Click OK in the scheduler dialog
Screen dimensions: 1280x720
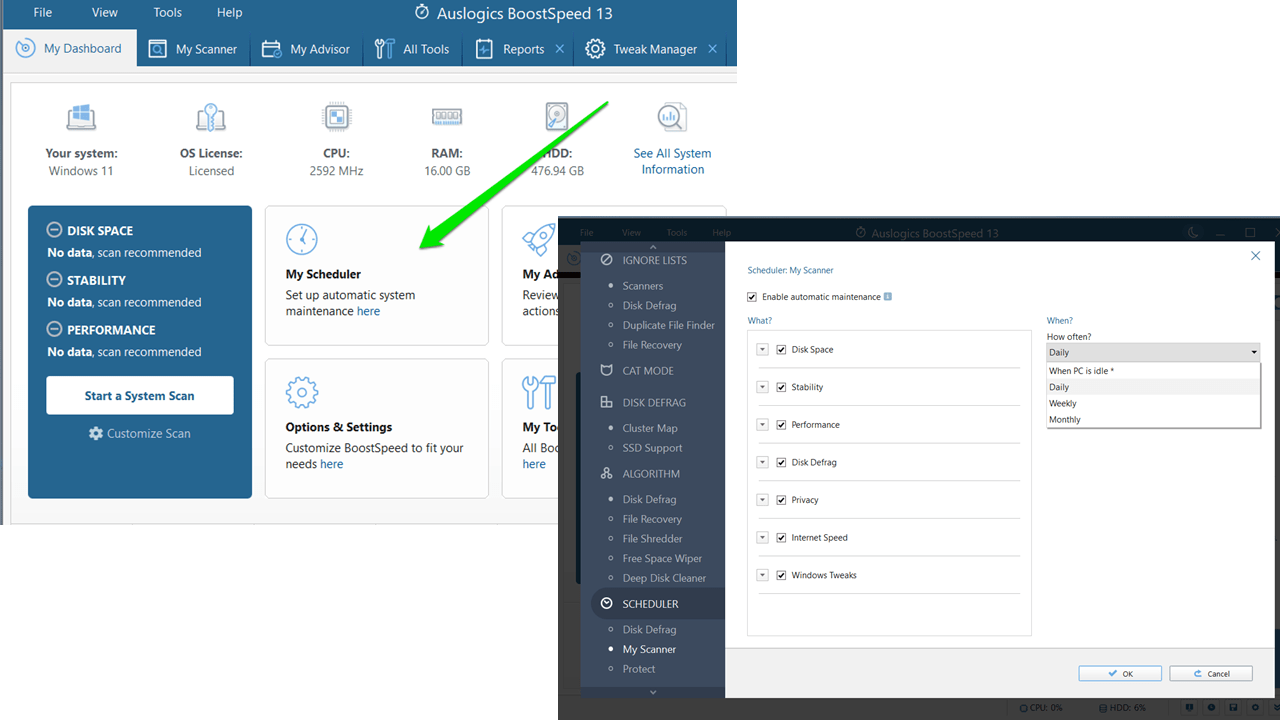pos(1120,674)
